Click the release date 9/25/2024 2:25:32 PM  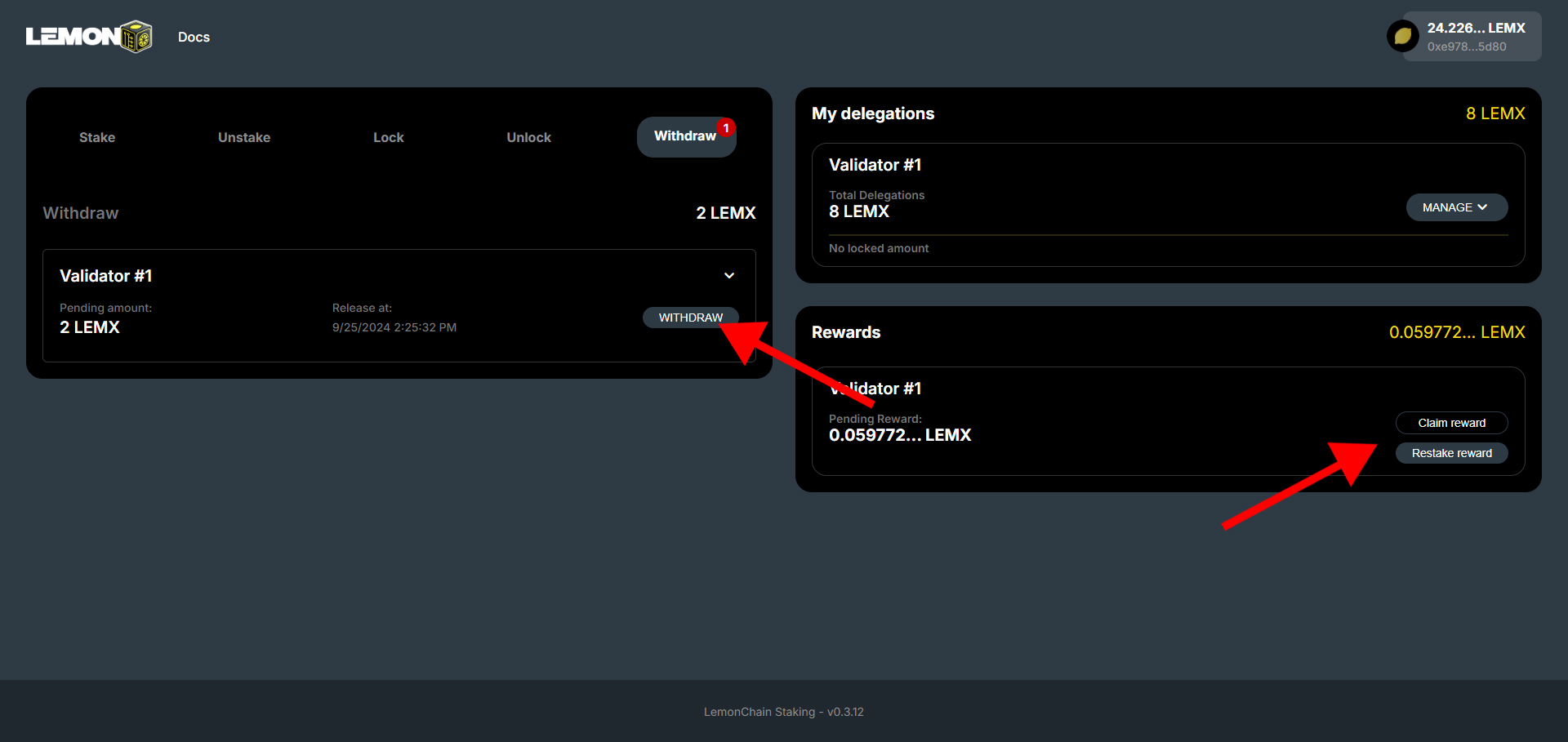(394, 327)
